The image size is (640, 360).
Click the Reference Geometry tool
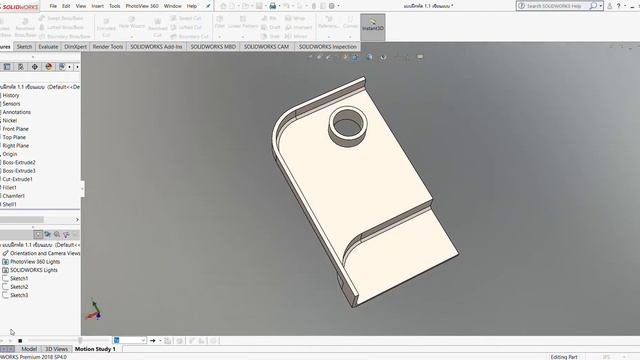[329, 22]
